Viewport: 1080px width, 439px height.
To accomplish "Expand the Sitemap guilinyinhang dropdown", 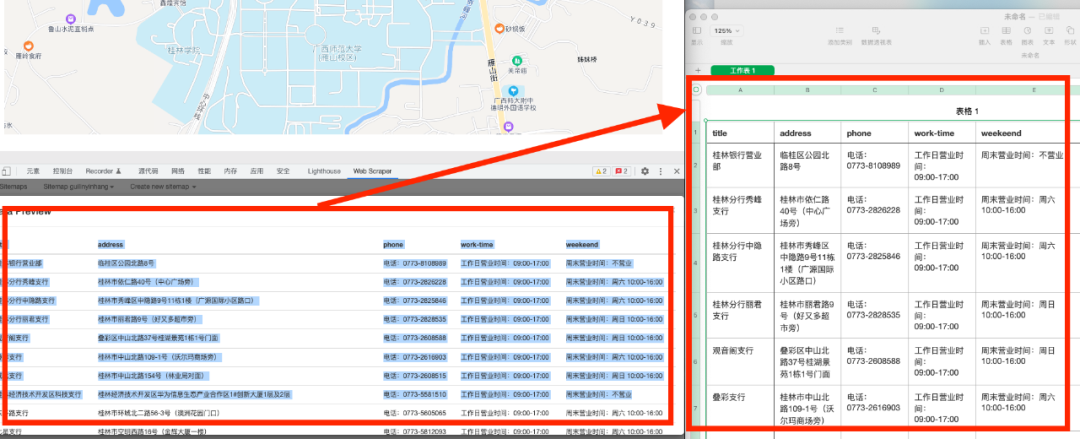I will tap(78, 187).
